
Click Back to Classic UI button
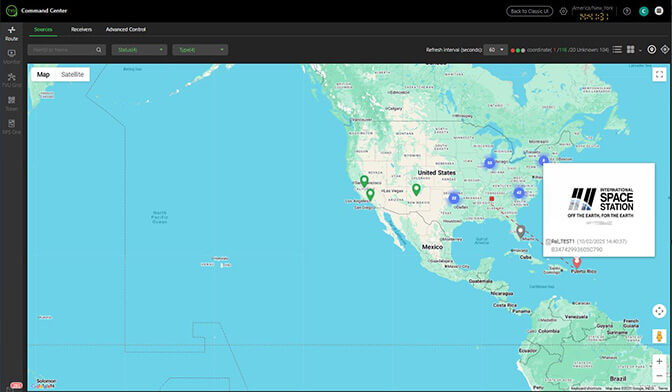529,11
